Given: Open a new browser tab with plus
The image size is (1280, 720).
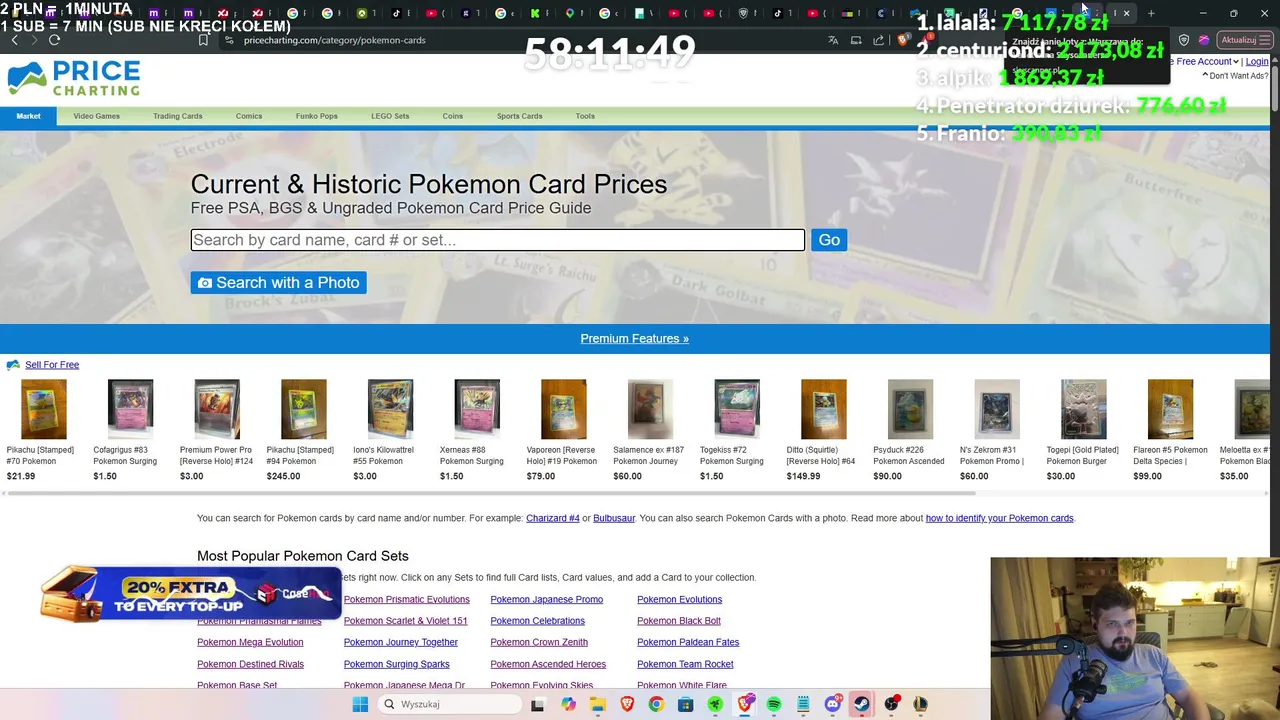Looking at the screenshot, I should click(1151, 13).
